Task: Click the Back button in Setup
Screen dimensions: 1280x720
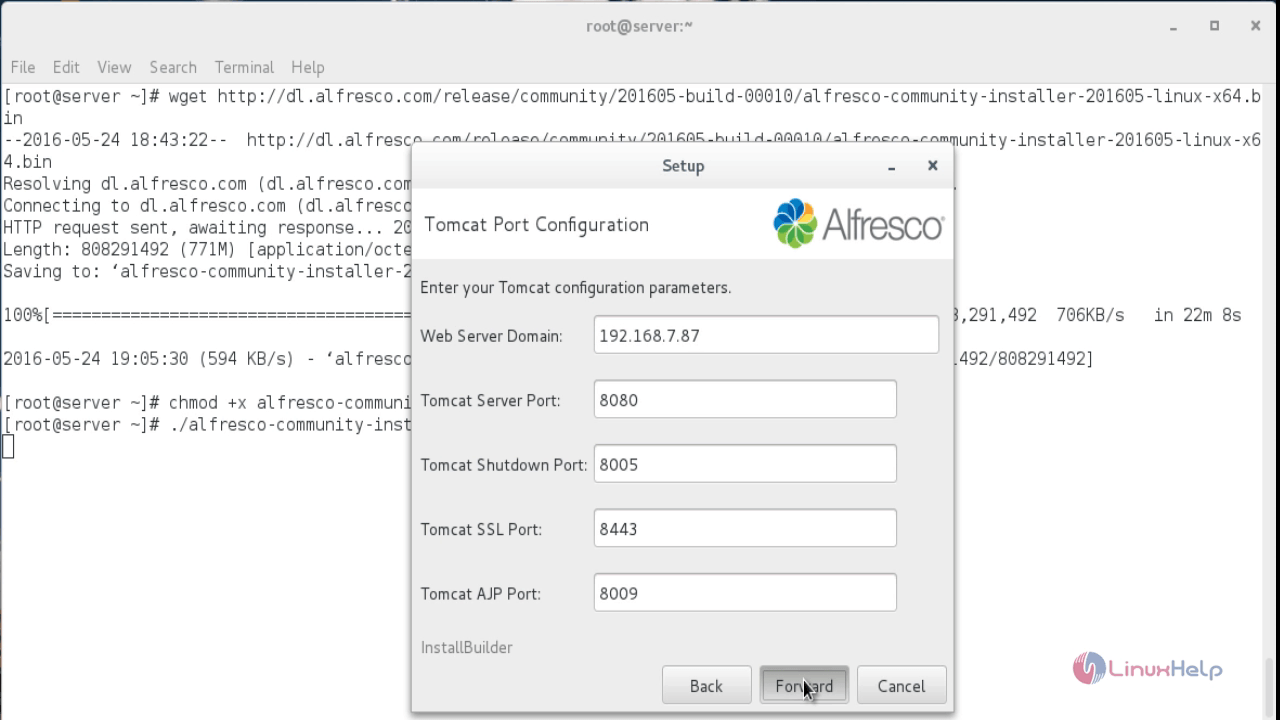Action: [x=706, y=686]
